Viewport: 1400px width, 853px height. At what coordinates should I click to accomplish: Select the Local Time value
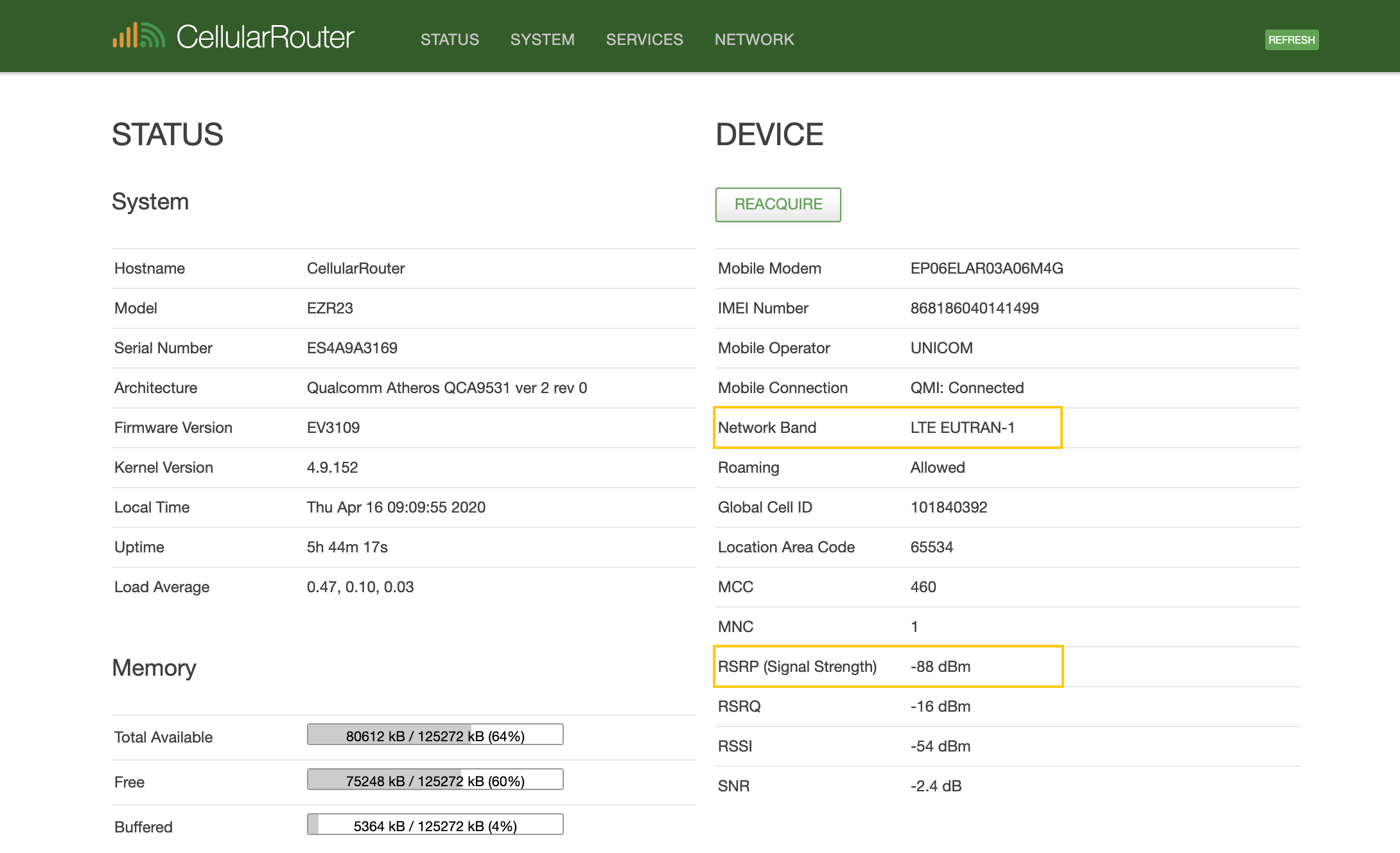pos(396,507)
